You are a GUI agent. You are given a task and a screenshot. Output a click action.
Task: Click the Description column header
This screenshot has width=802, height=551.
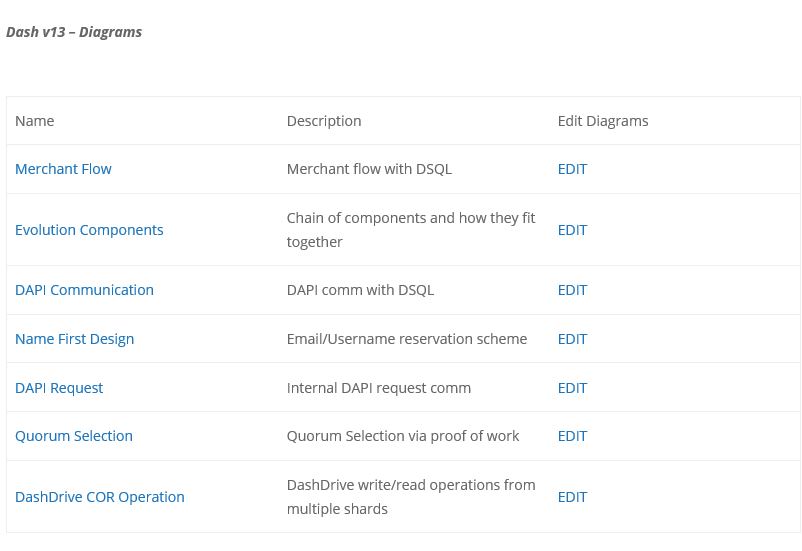pos(324,121)
